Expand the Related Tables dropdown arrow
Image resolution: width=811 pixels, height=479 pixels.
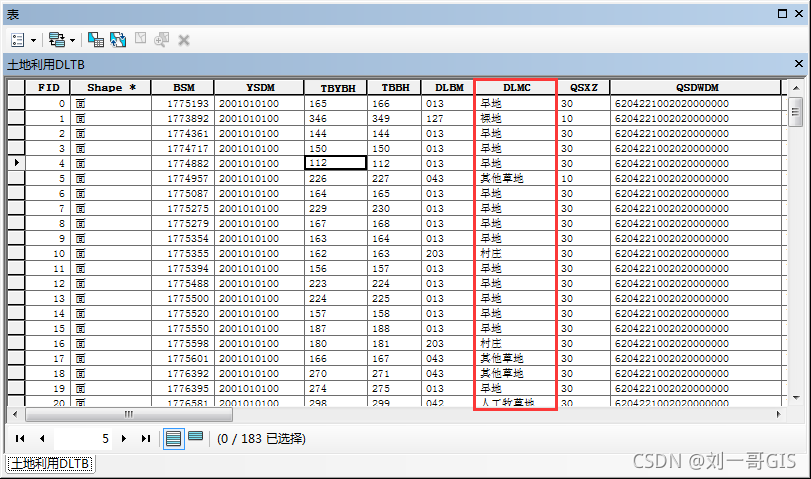click(x=72, y=40)
